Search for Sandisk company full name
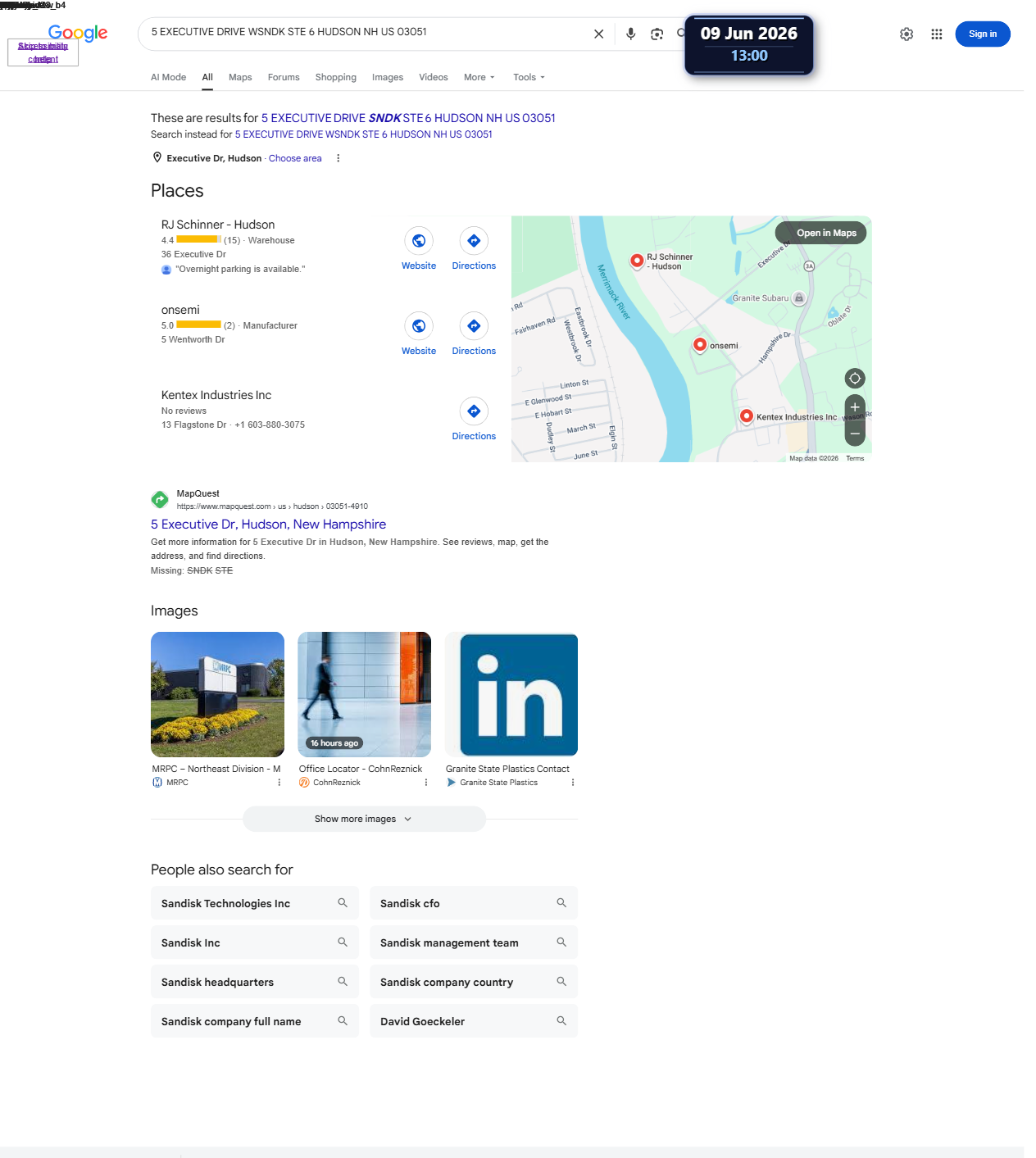The image size is (1036, 1158). (255, 1021)
